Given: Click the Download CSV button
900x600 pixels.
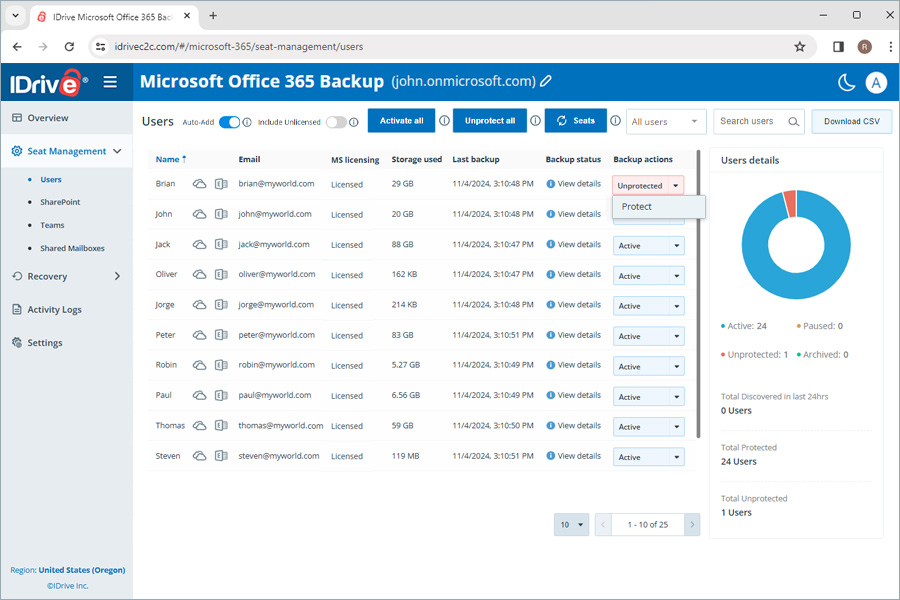Looking at the screenshot, I should click(x=851, y=121).
